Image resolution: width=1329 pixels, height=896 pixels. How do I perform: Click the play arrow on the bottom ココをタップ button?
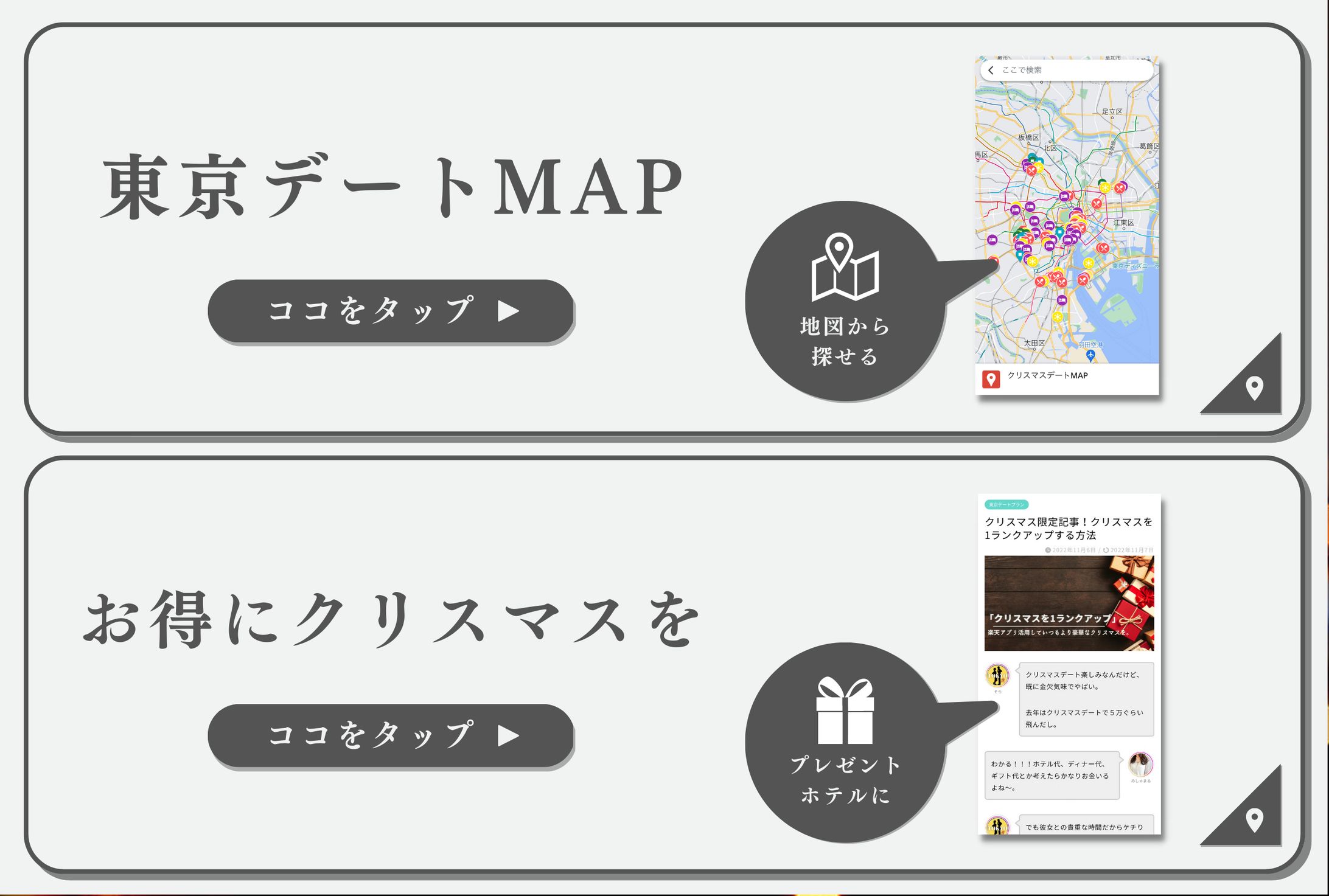pyautogui.click(x=509, y=735)
